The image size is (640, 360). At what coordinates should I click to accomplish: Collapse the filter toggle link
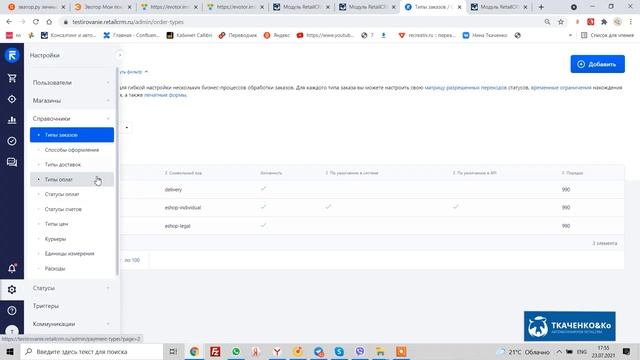[x=134, y=72]
